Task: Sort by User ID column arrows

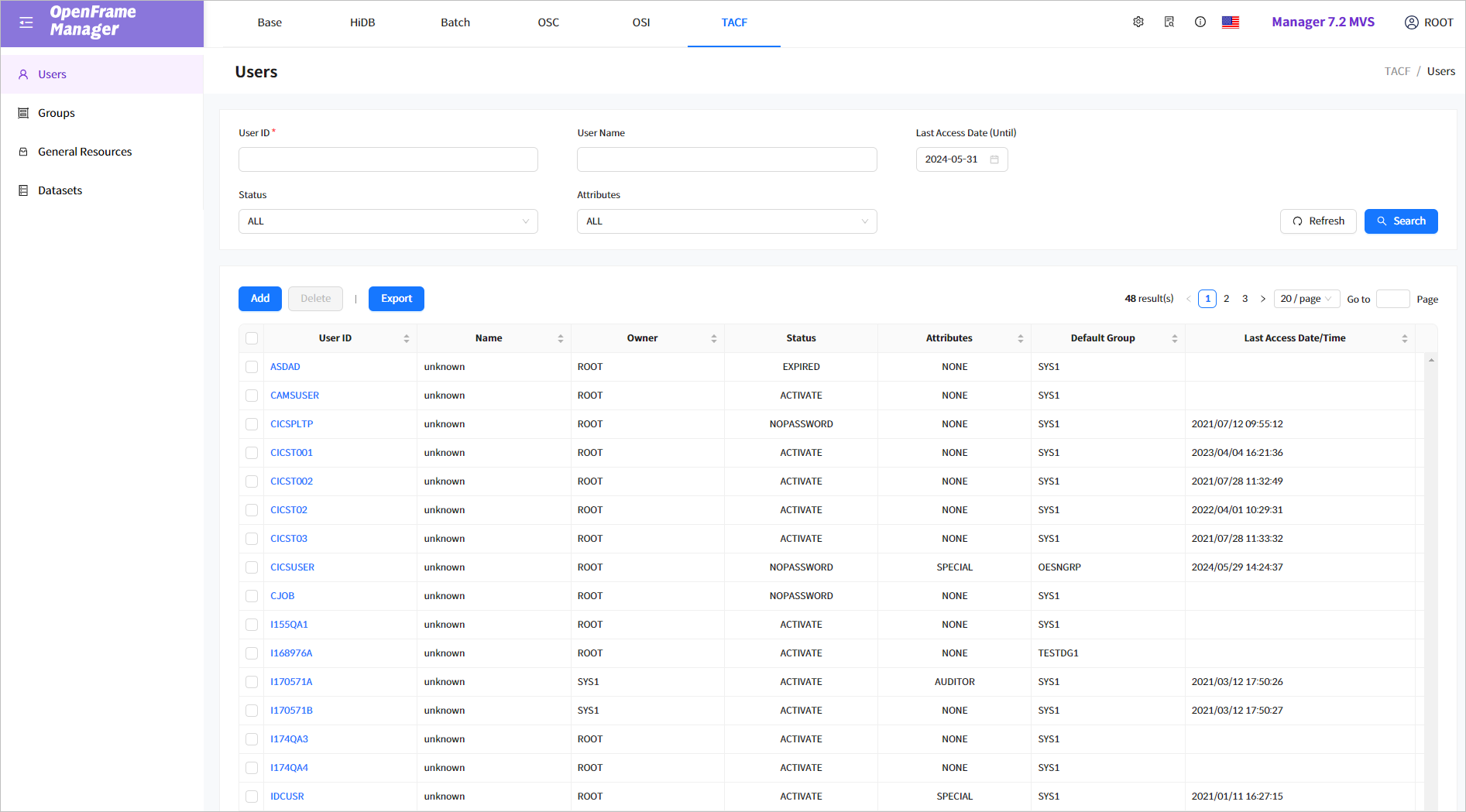Action: pos(407,338)
